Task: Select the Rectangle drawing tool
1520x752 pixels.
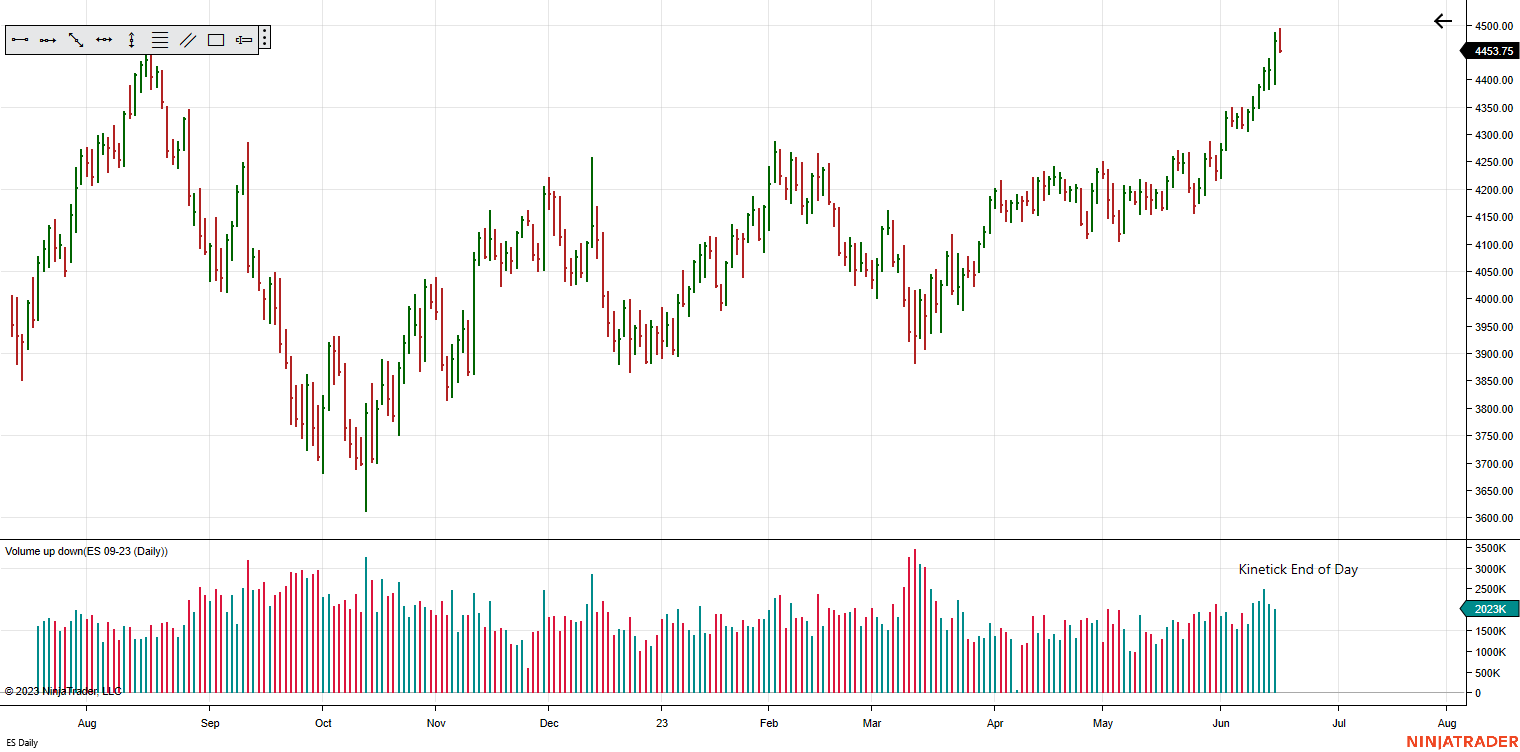Action: point(215,40)
